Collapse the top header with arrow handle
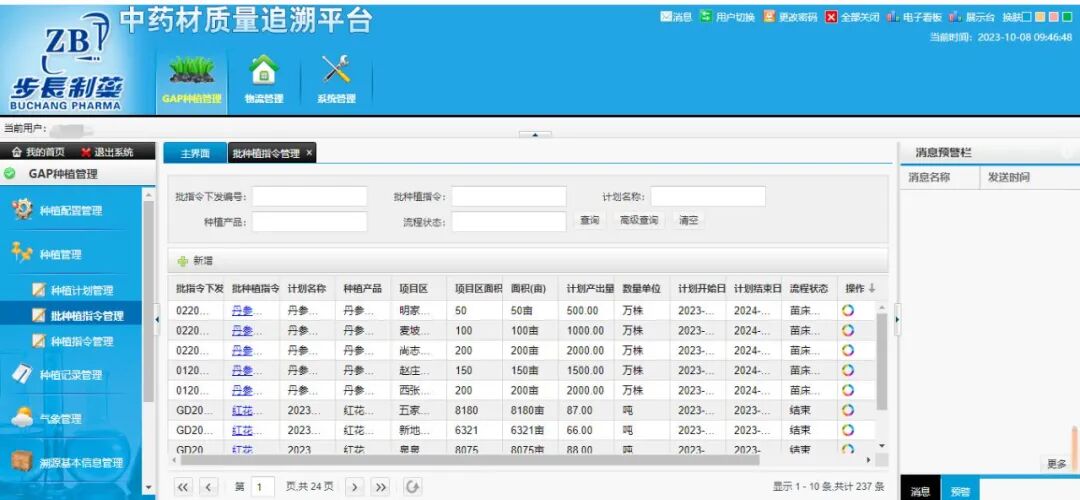Screen dimensions: 1080x500 (536, 135)
